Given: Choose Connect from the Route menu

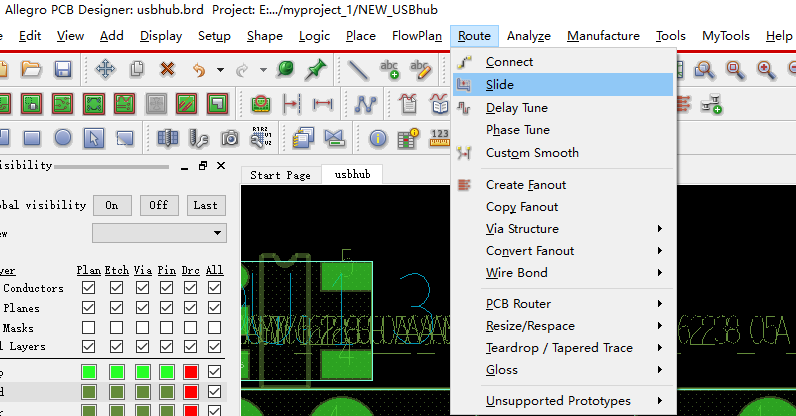Looking at the screenshot, I should click(x=563, y=62).
